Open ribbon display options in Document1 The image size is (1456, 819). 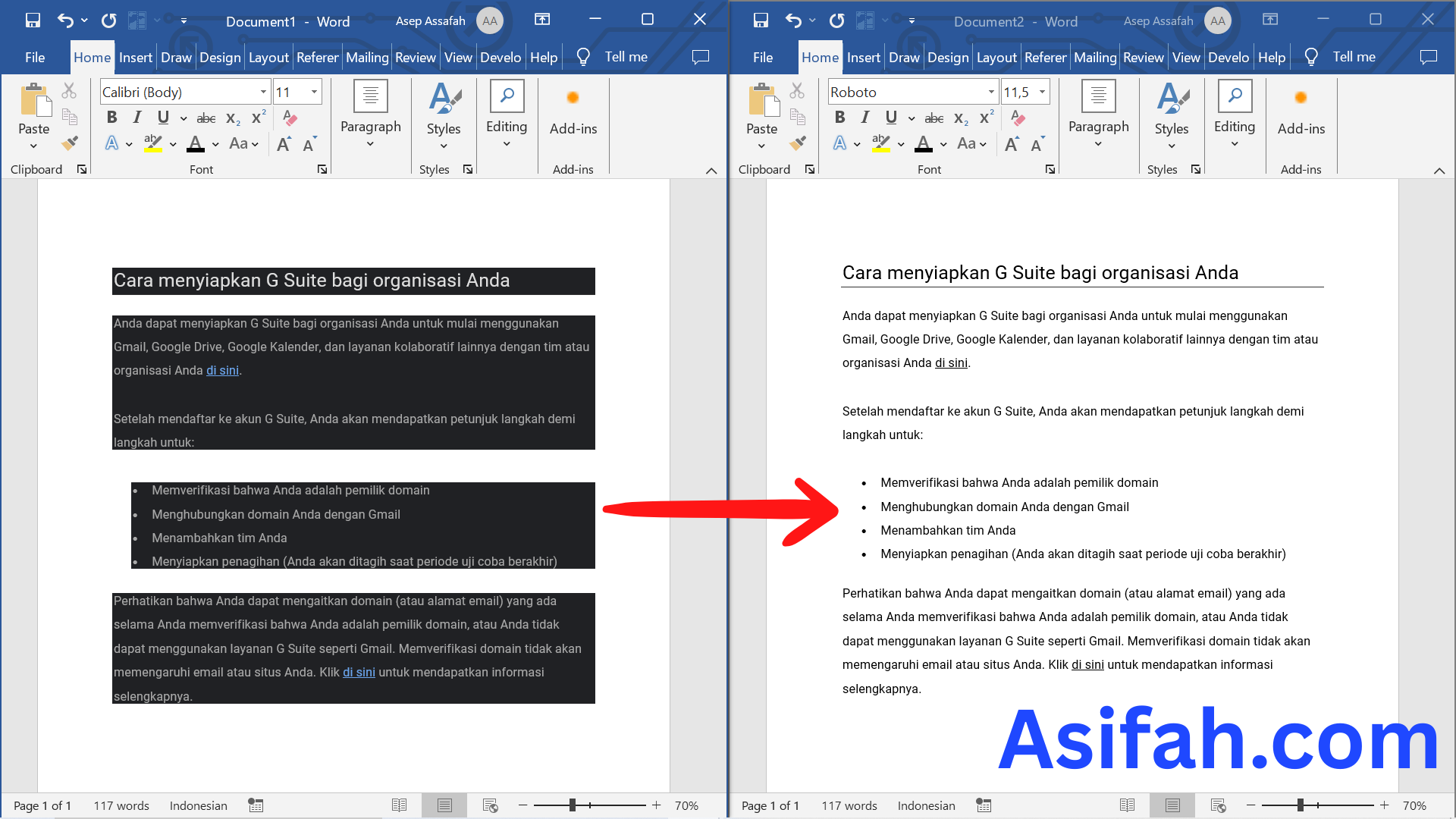click(x=542, y=20)
